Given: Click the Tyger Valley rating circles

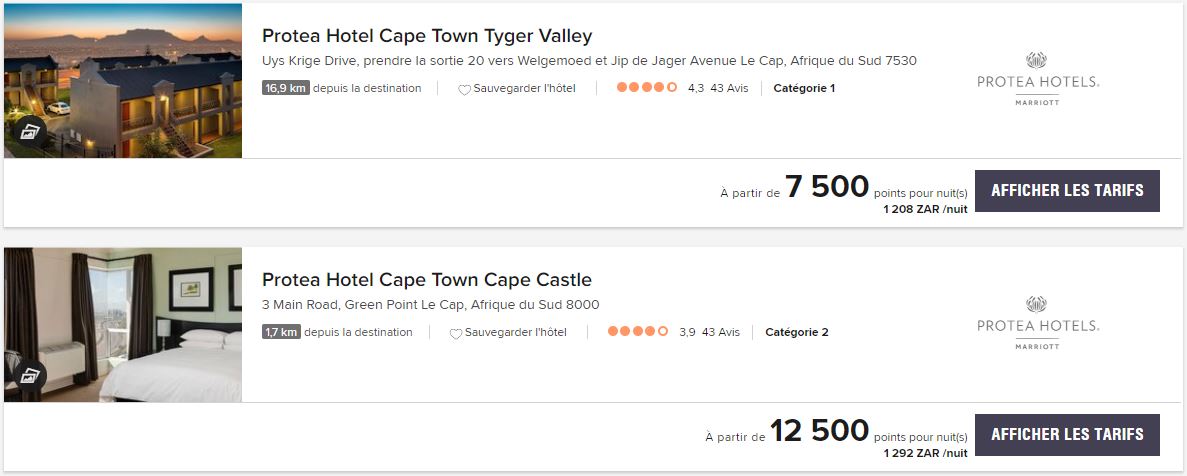Looking at the screenshot, I should click(x=647, y=88).
